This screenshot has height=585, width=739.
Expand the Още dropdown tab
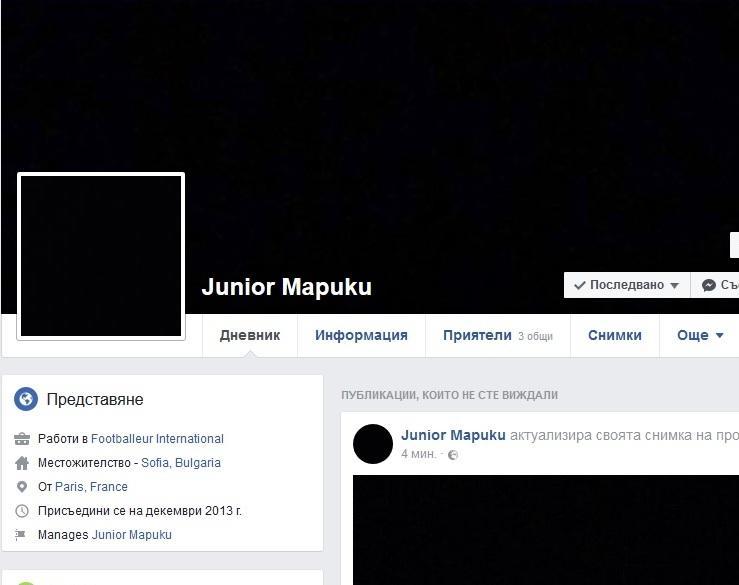(x=700, y=335)
